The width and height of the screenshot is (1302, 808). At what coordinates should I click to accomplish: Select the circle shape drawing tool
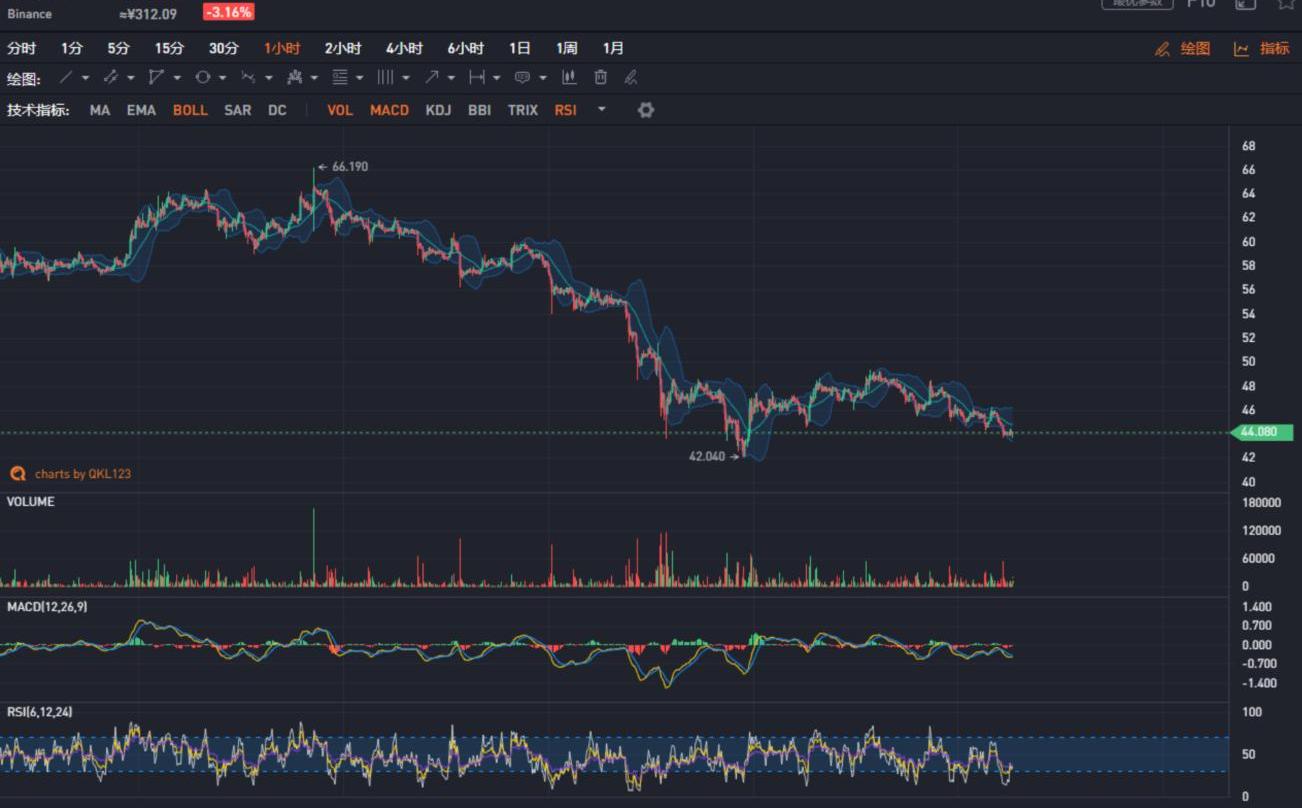click(203, 77)
